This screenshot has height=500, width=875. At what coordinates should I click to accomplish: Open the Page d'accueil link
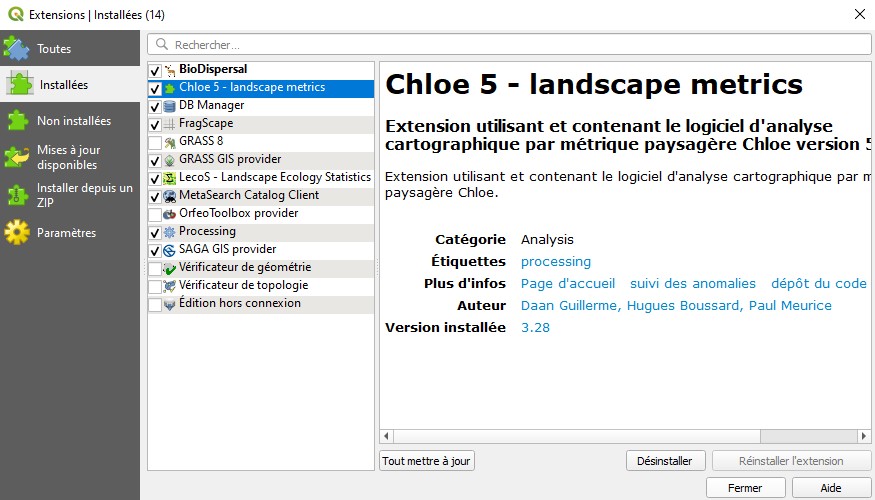point(568,284)
